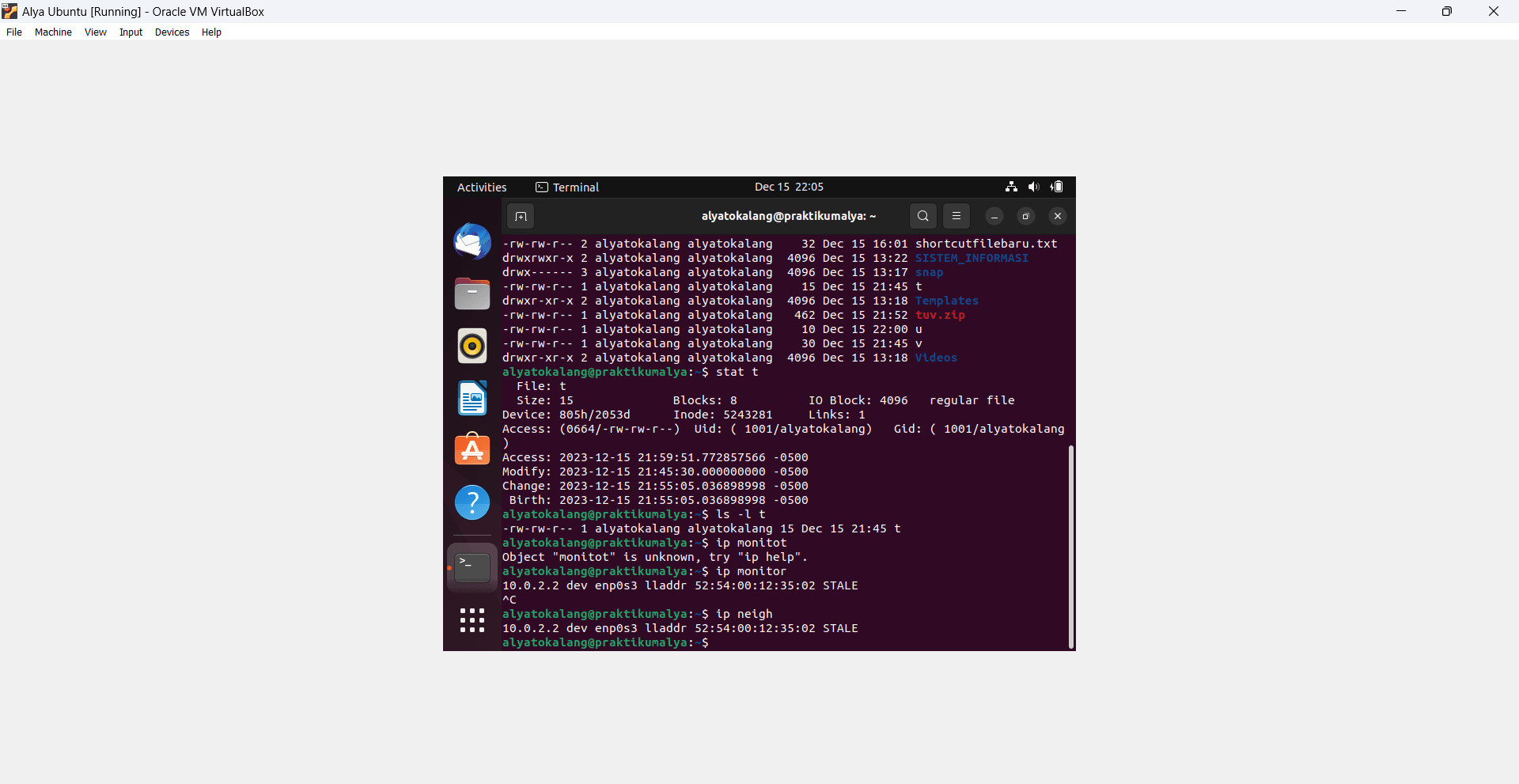Viewport: 1519px width, 784px height.
Task: Click the 'stat t' command text
Action: click(737, 372)
